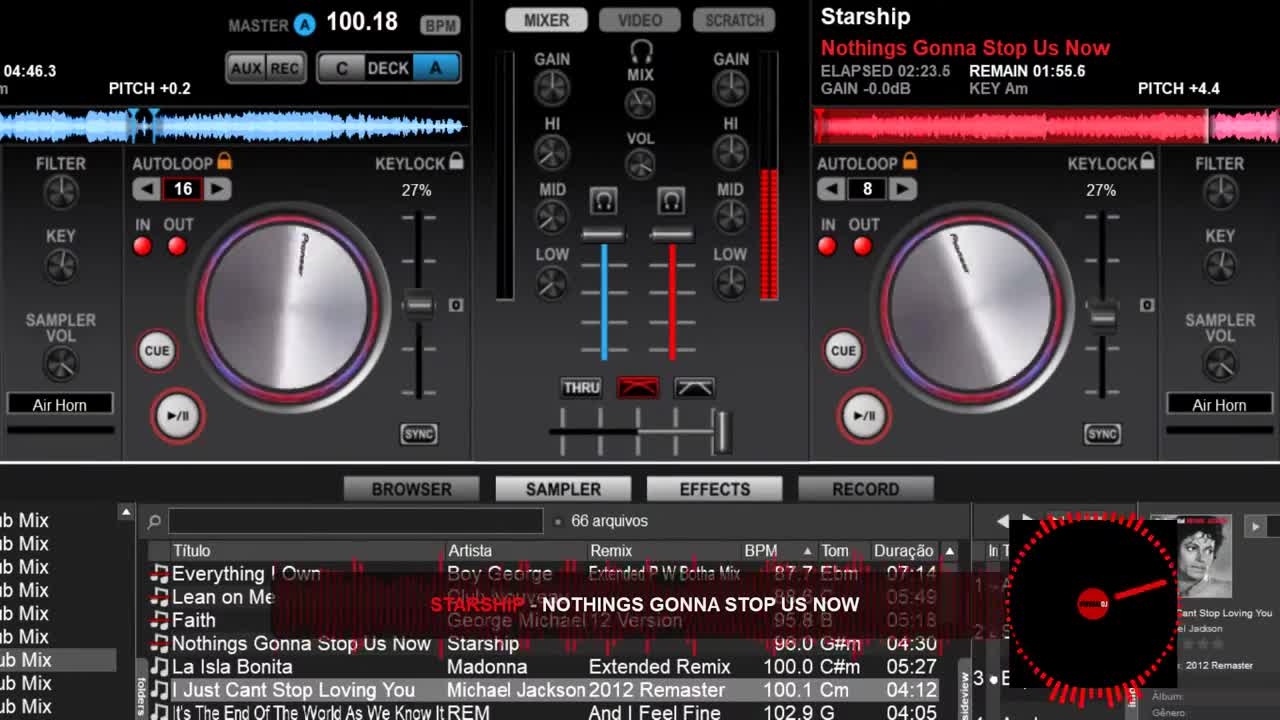Set left deck loop IN point

(x=143, y=246)
